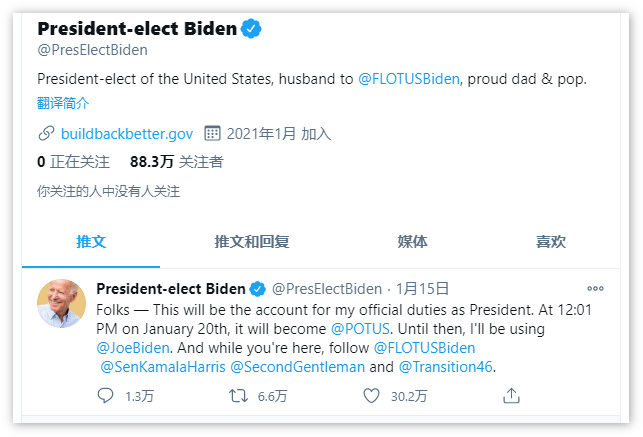Click the verified badge in the tweet header
The image size is (643, 437).
point(258,289)
